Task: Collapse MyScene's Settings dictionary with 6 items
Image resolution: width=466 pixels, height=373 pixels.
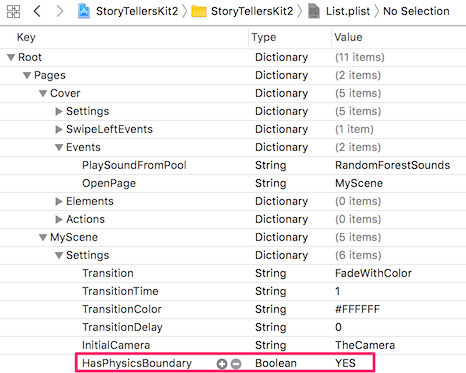Action: [x=59, y=255]
